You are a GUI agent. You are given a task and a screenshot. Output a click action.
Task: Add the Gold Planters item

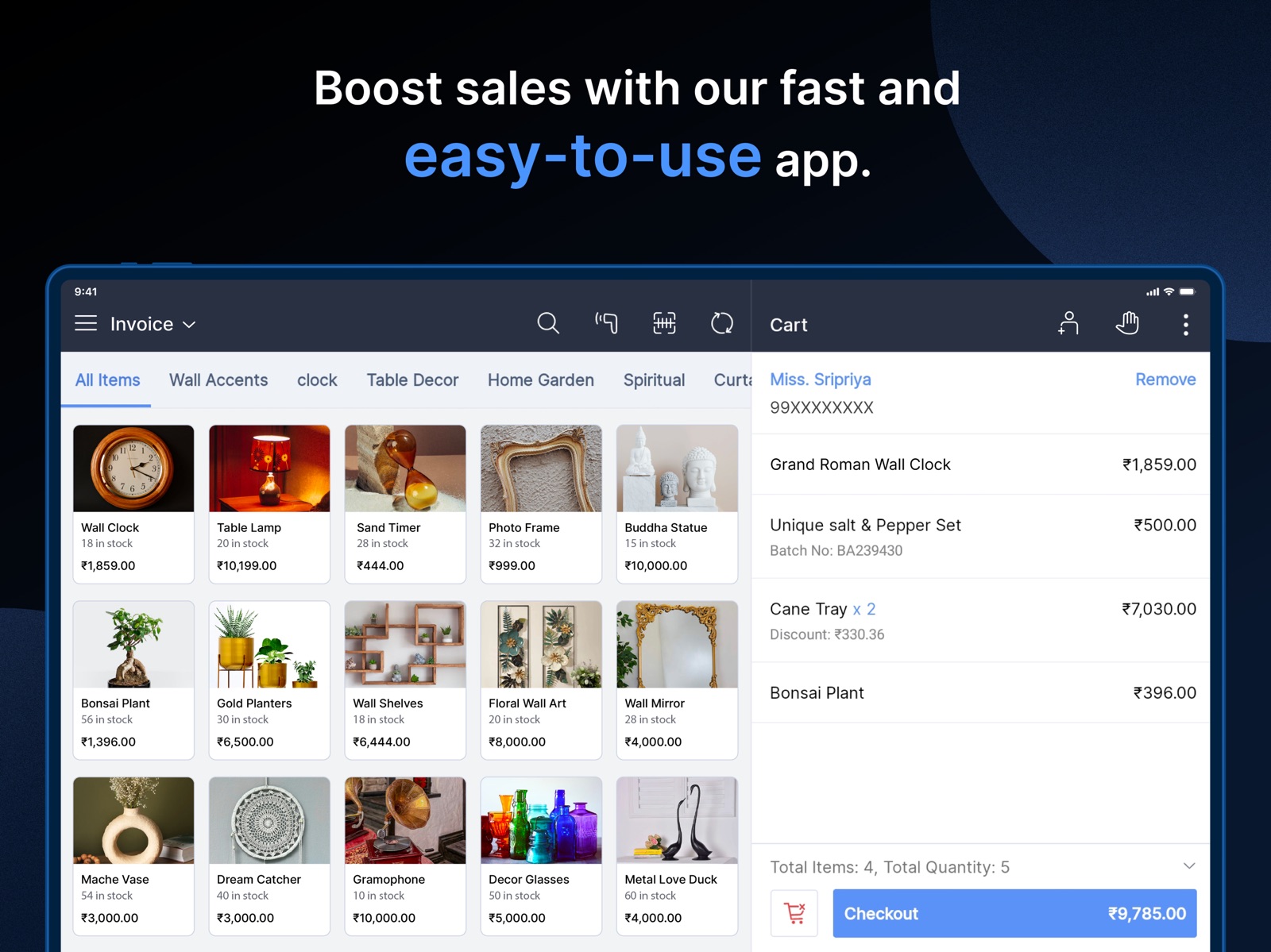click(x=269, y=680)
